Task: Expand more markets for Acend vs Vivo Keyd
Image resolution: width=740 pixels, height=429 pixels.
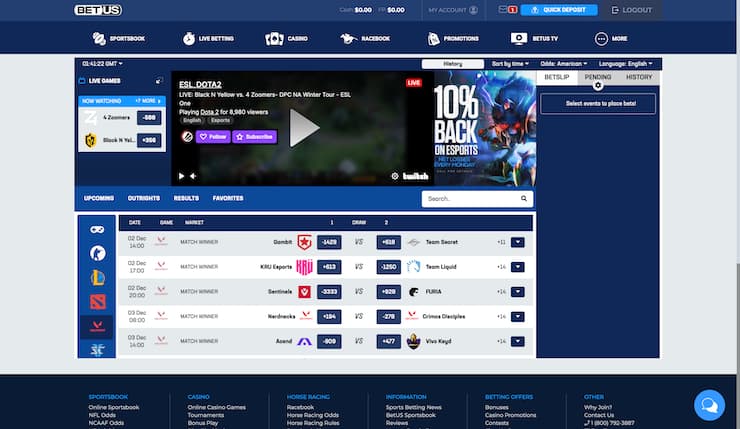Action: [517, 341]
